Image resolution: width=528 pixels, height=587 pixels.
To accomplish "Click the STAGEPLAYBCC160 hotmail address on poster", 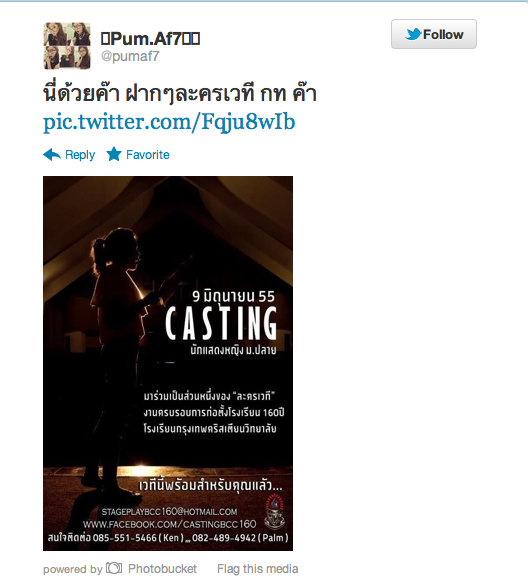I will coord(169,511).
